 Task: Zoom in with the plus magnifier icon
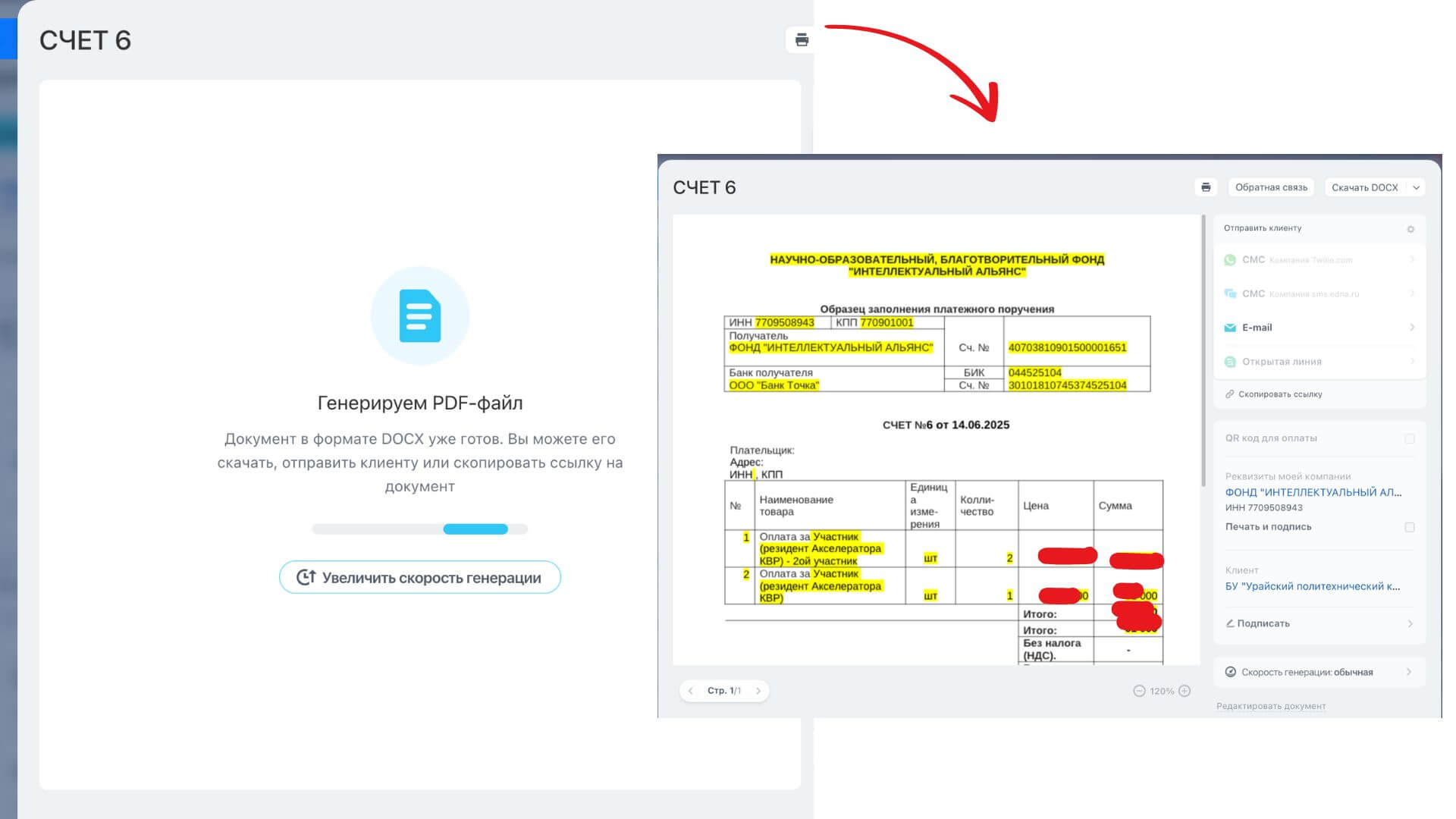1185,691
